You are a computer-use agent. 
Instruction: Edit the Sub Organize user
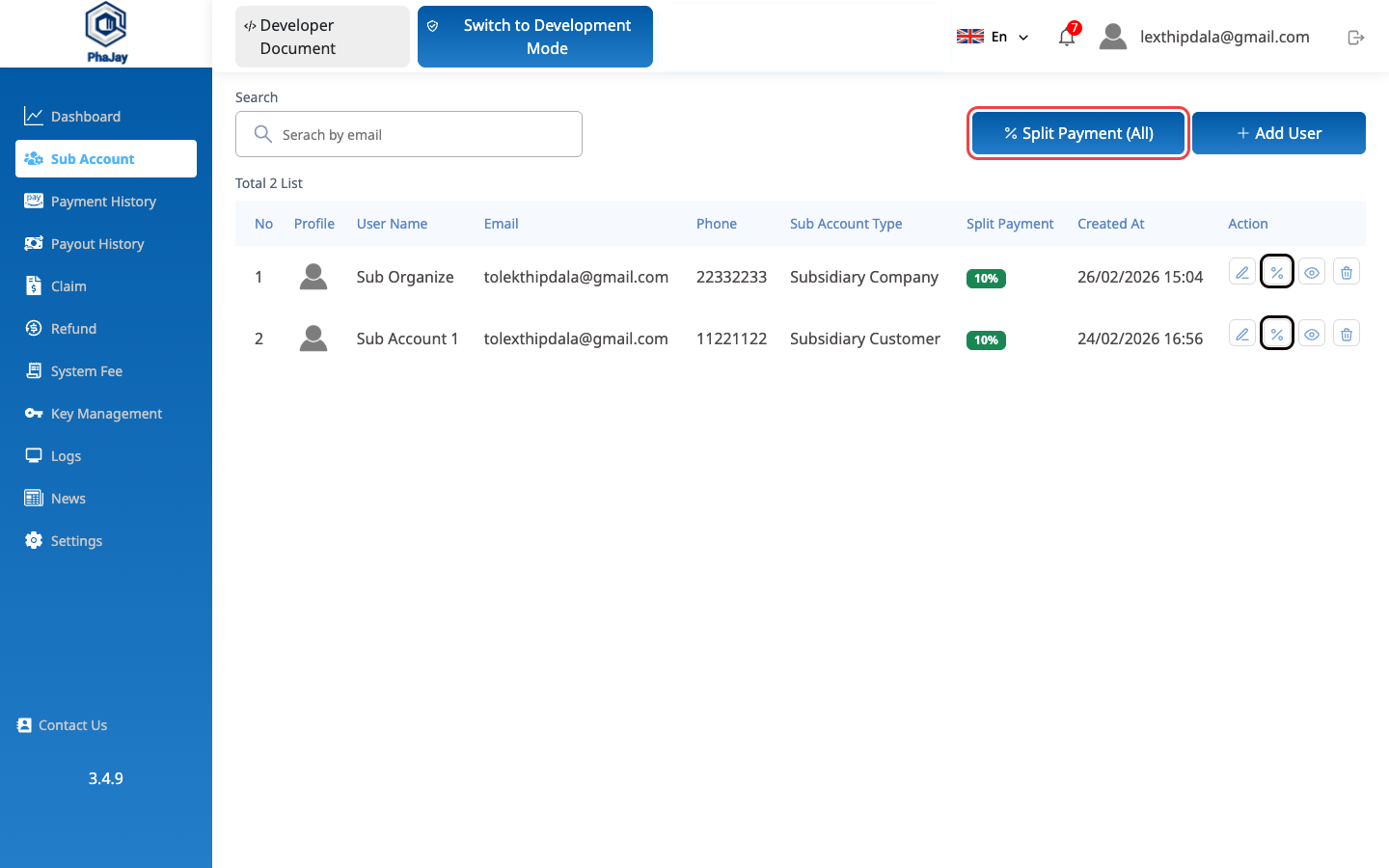(x=1242, y=272)
